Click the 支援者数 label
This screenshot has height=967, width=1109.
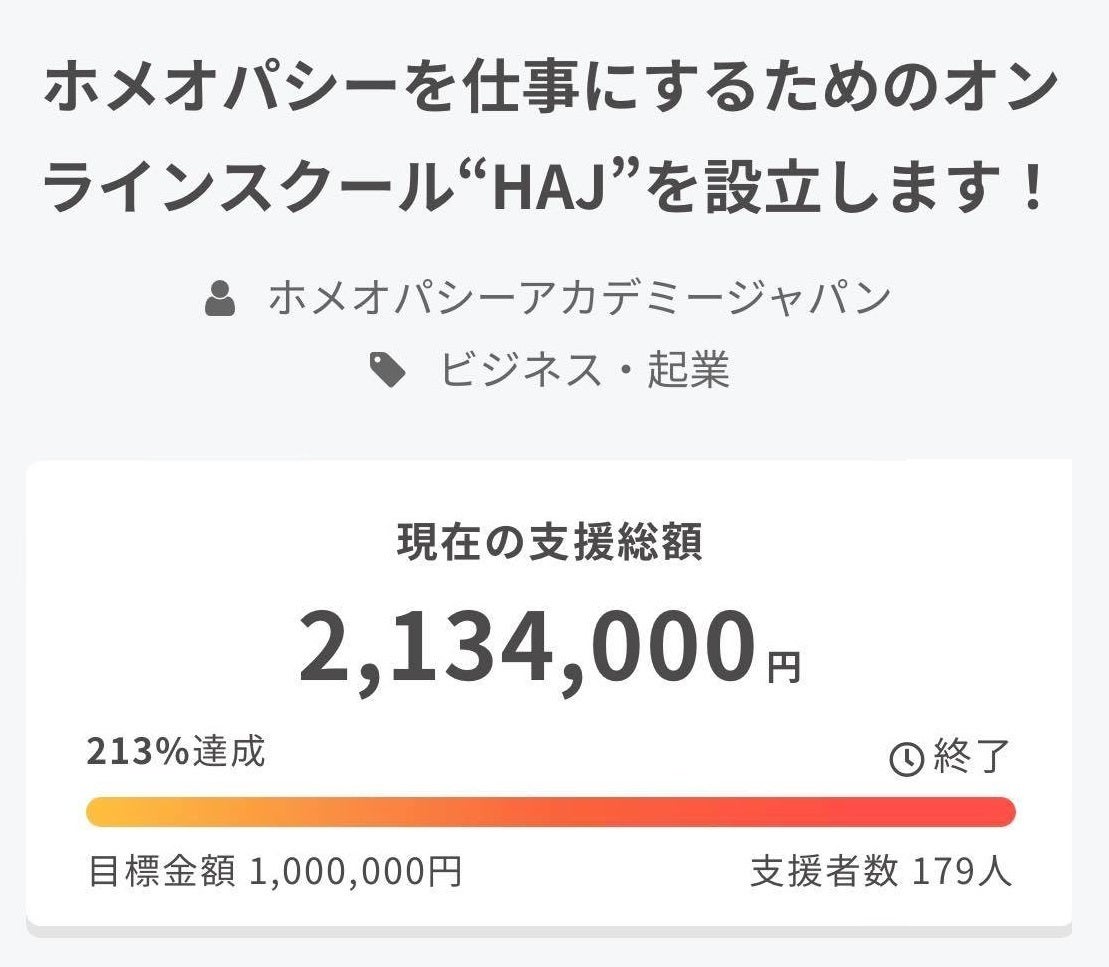tap(824, 872)
